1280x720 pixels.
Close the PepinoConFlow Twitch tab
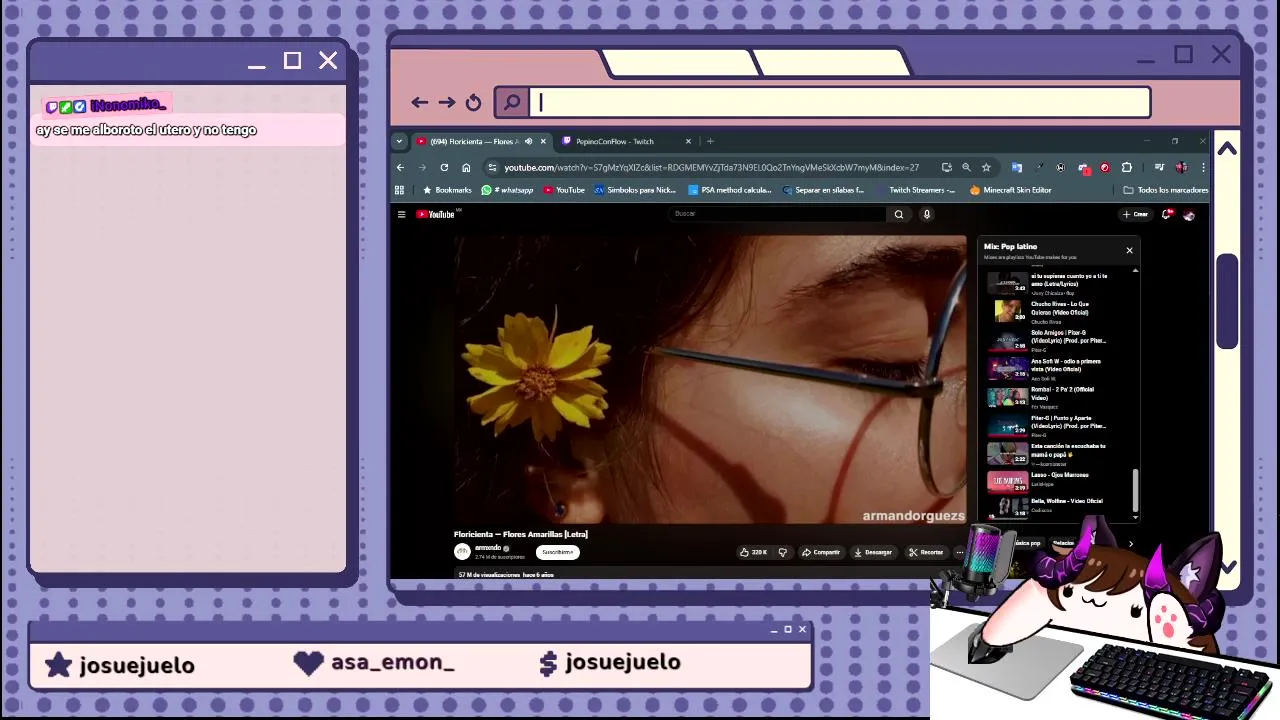(688, 141)
